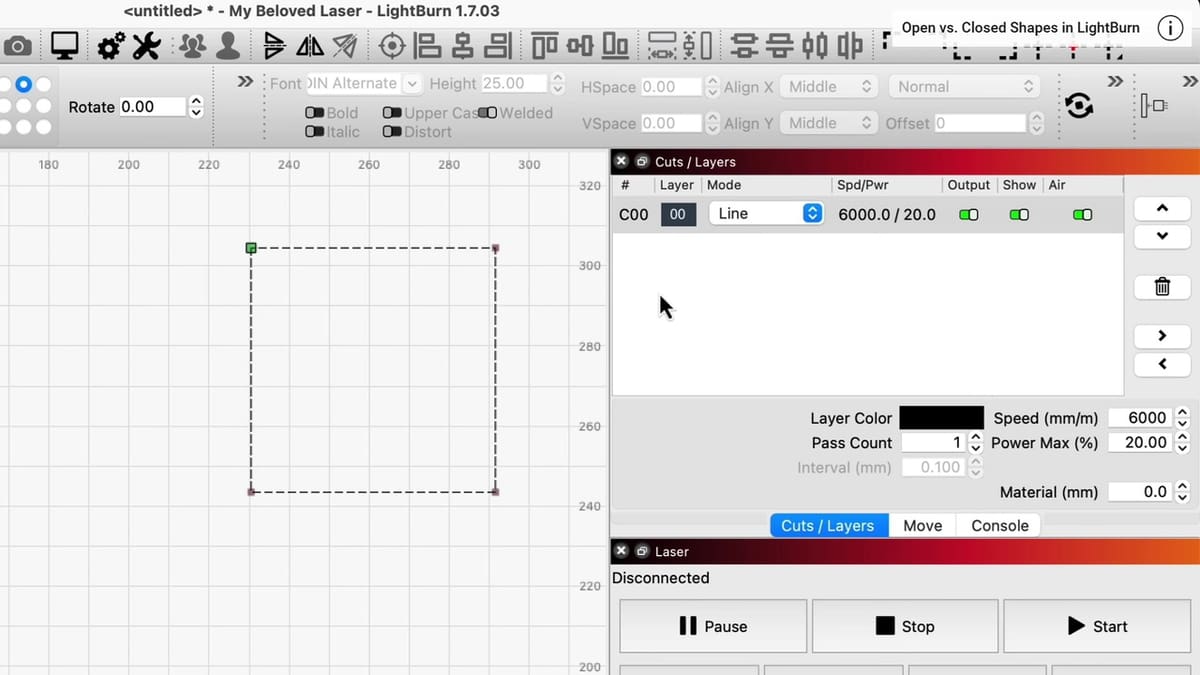Toggle Show switch for layer C00

point(1018,214)
